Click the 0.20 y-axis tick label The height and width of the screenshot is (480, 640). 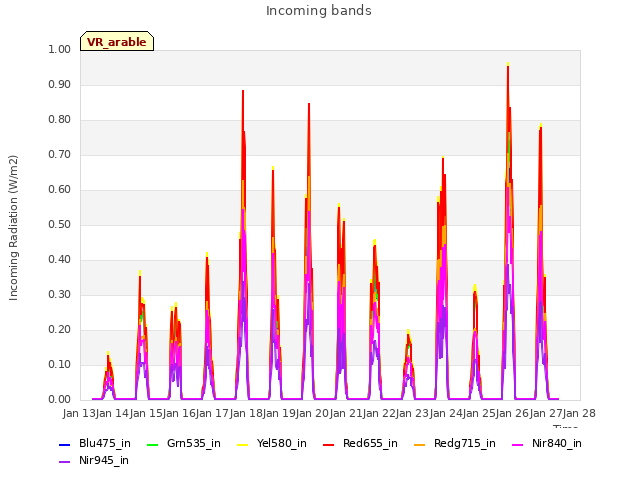59,329
